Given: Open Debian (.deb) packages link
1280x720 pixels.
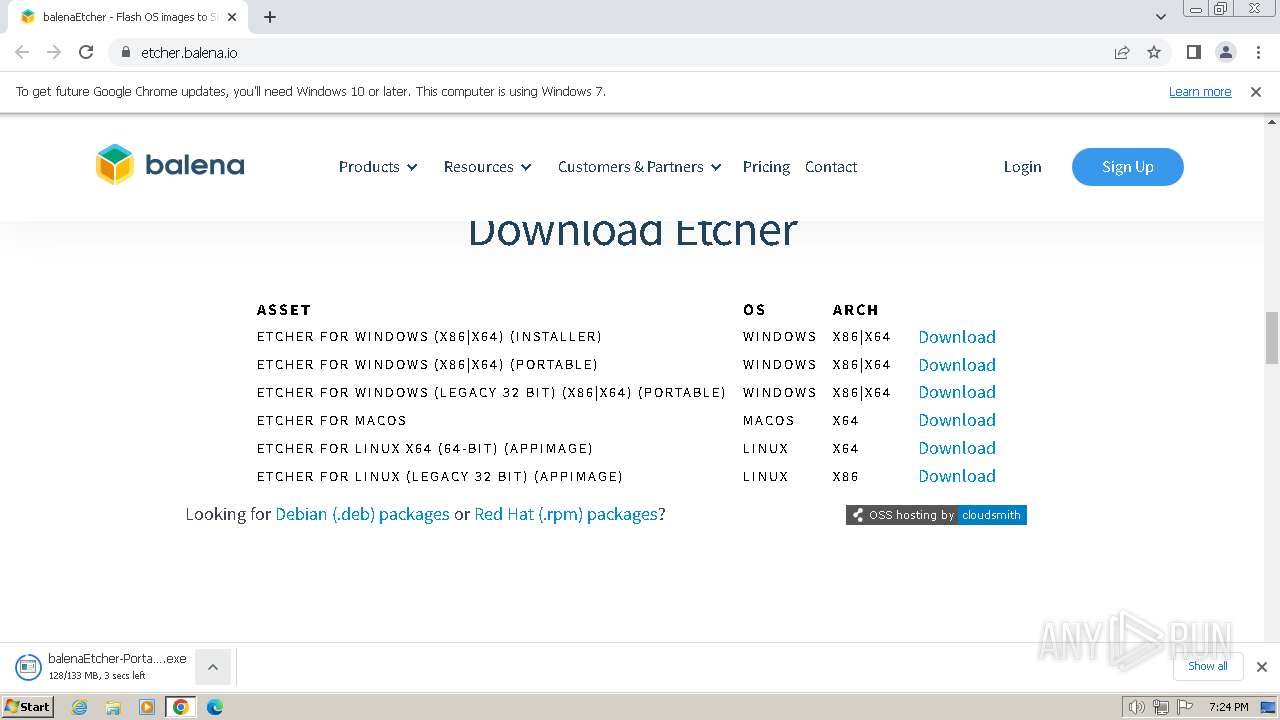Looking at the screenshot, I should pos(362,514).
